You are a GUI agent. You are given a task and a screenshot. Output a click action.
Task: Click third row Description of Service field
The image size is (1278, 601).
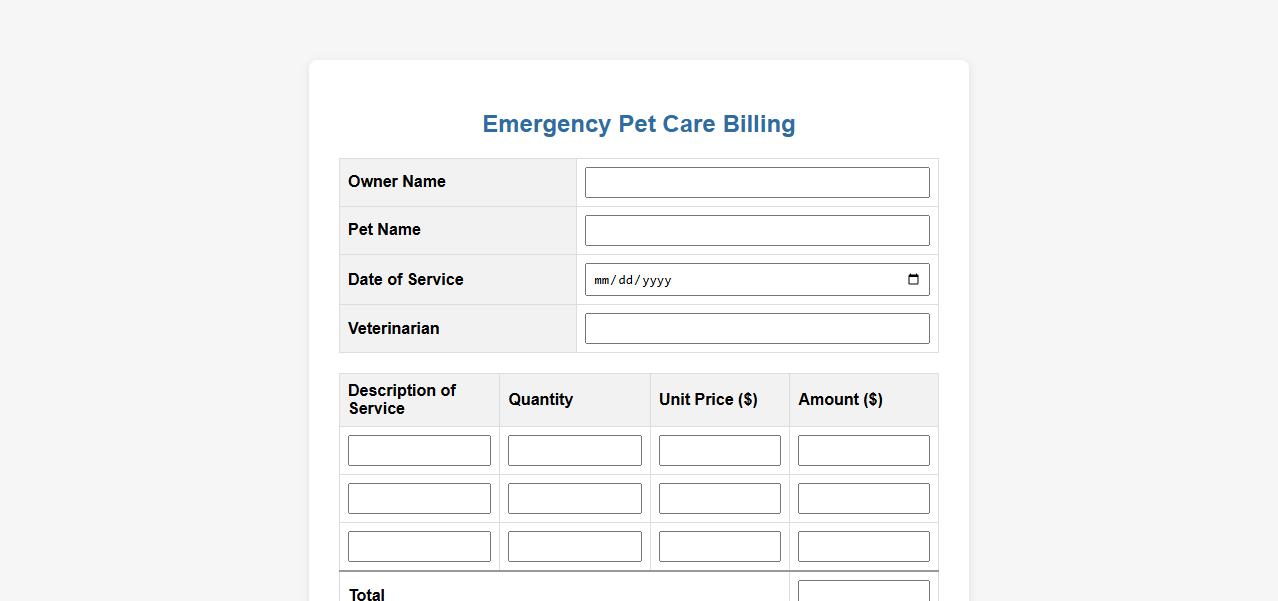click(419, 547)
